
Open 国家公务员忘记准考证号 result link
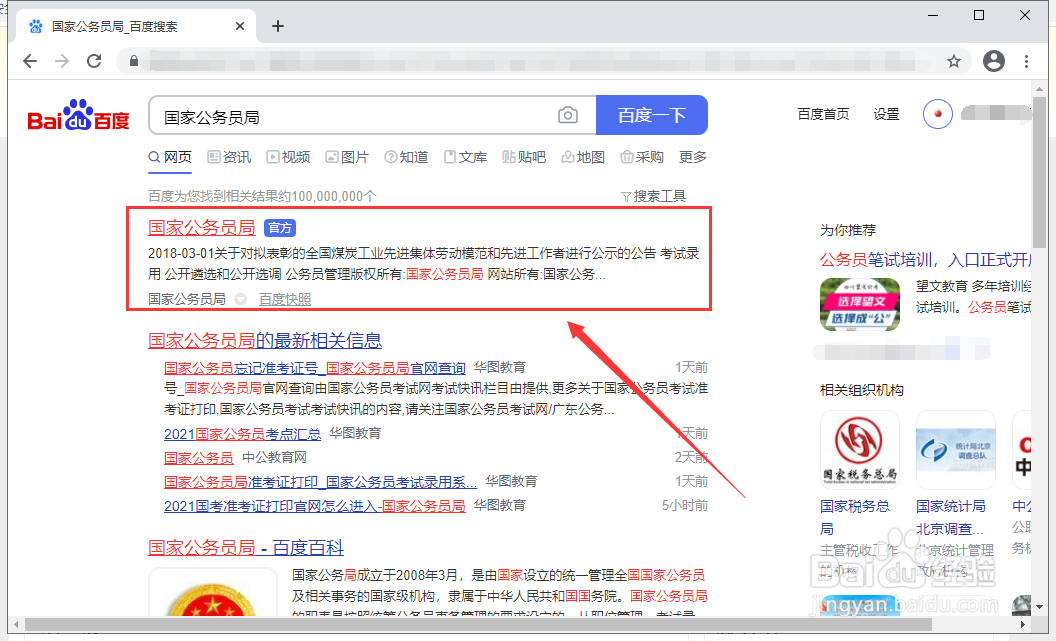click(x=315, y=368)
